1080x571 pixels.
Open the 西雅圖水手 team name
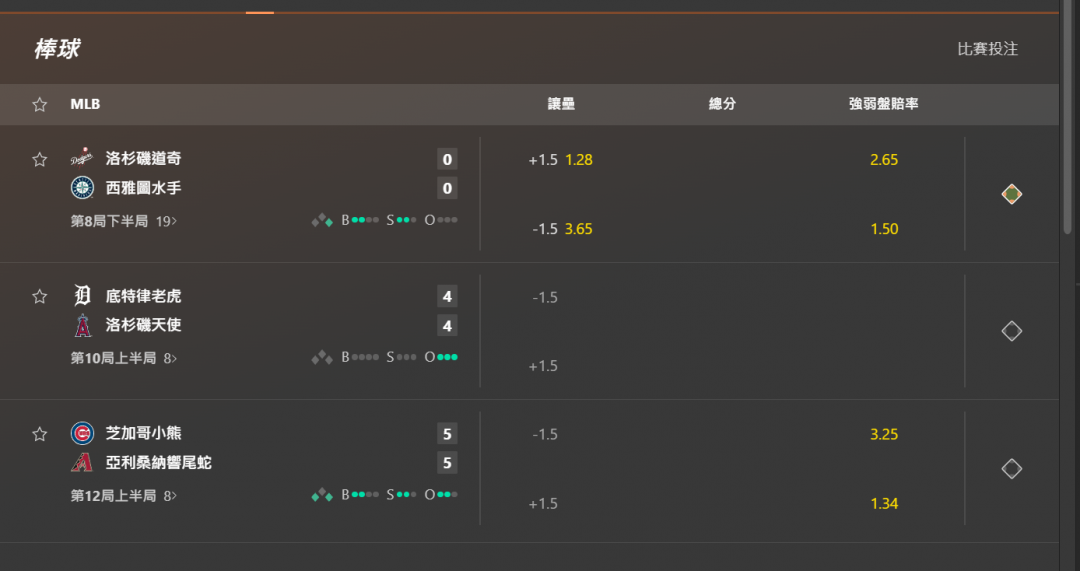(x=143, y=187)
